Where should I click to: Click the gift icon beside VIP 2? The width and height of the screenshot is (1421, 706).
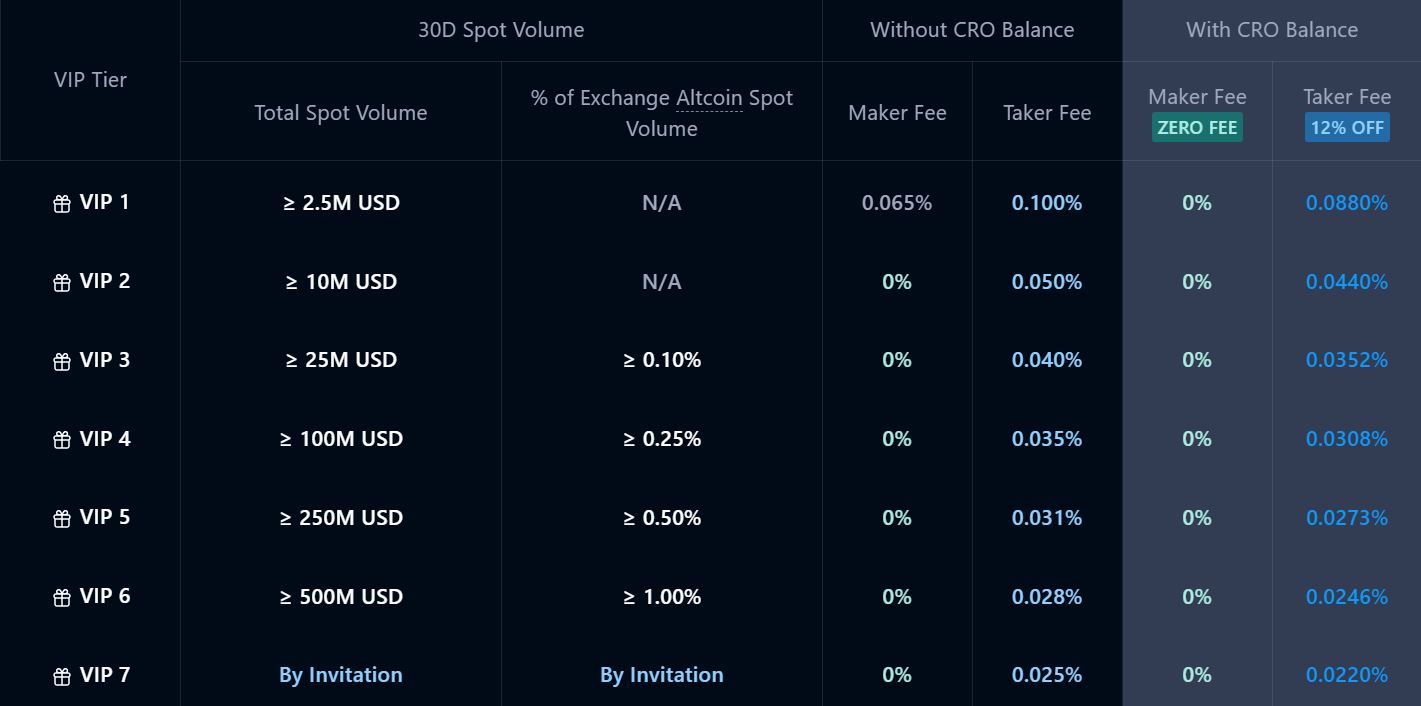tap(62, 283)
